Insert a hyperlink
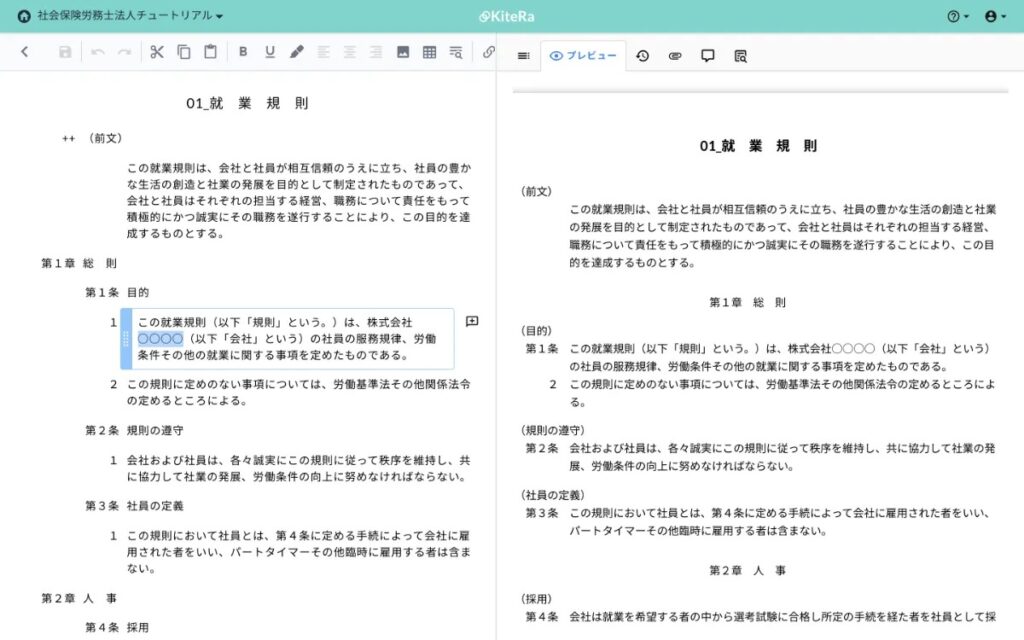Screen dimensions: 1024x640 tap(488, 52)
